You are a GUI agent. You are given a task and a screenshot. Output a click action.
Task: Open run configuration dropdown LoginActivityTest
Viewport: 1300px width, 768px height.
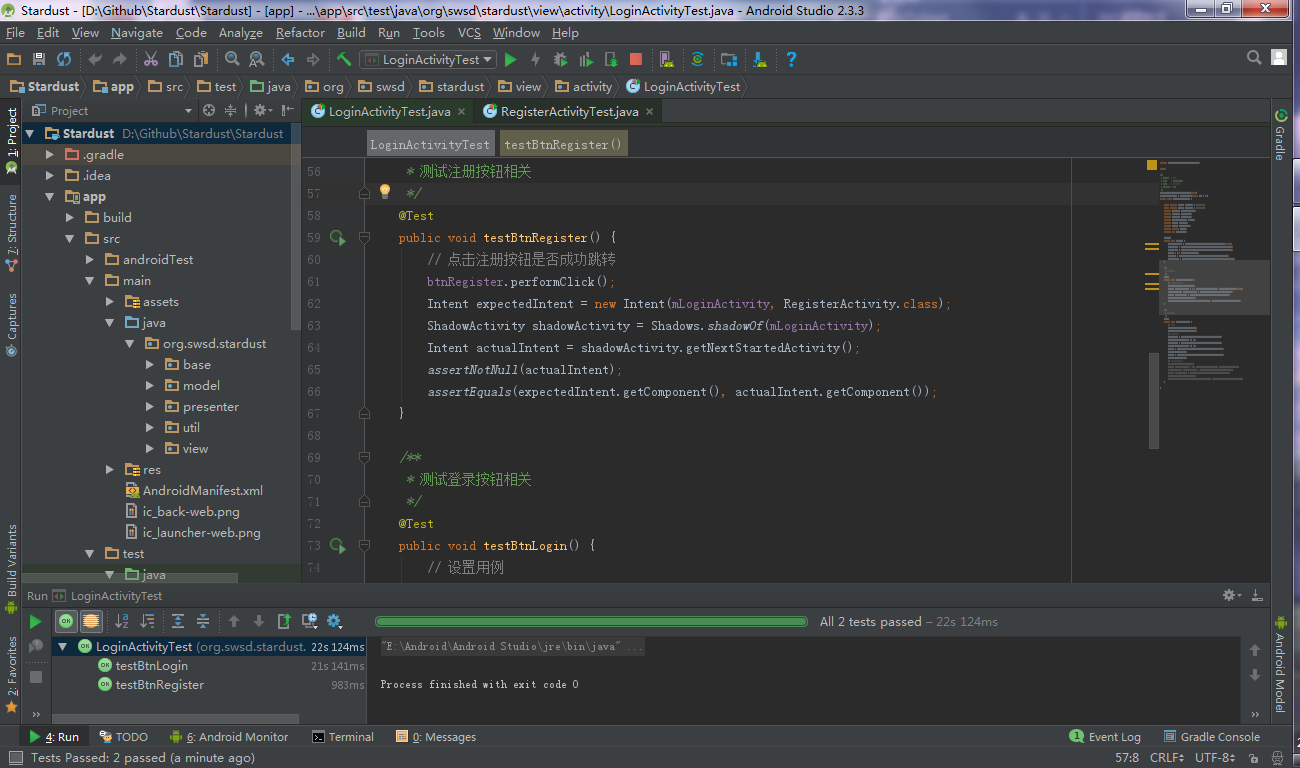pos(428,60)
